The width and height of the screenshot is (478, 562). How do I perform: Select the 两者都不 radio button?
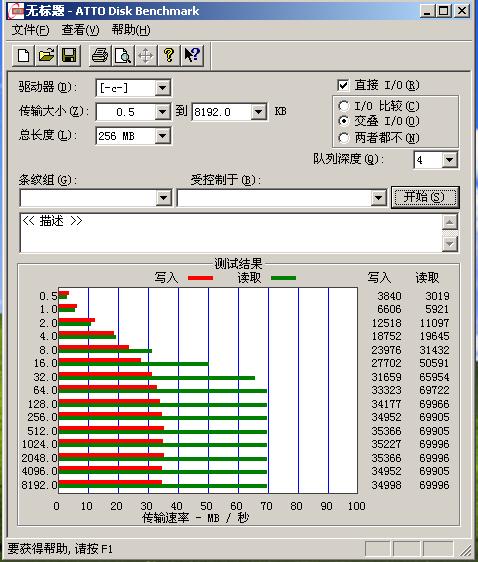tap(343, 138)
